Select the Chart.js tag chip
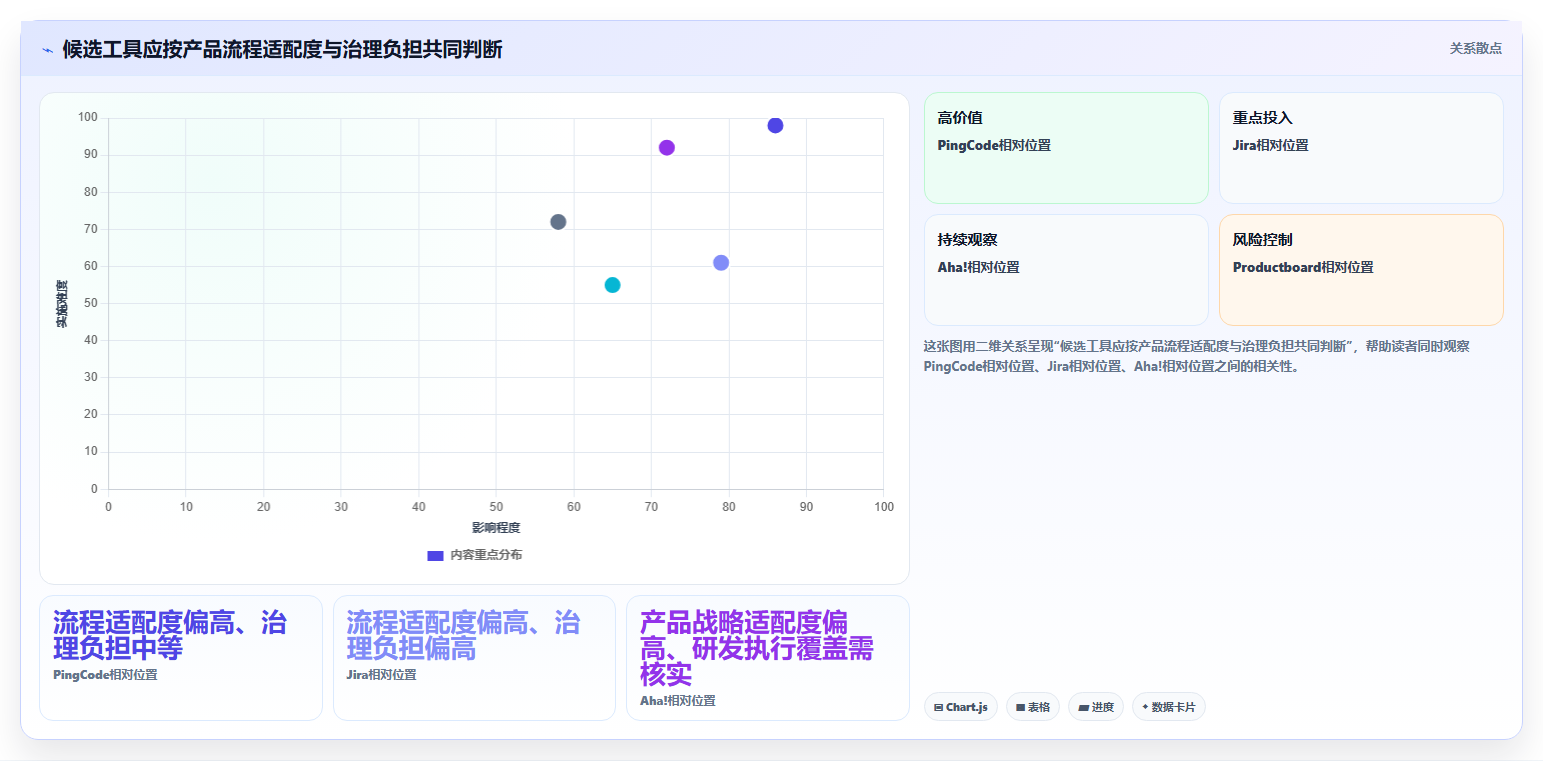Image resolution: width=1543 pixels, height=761 pixels. (960, 707)
